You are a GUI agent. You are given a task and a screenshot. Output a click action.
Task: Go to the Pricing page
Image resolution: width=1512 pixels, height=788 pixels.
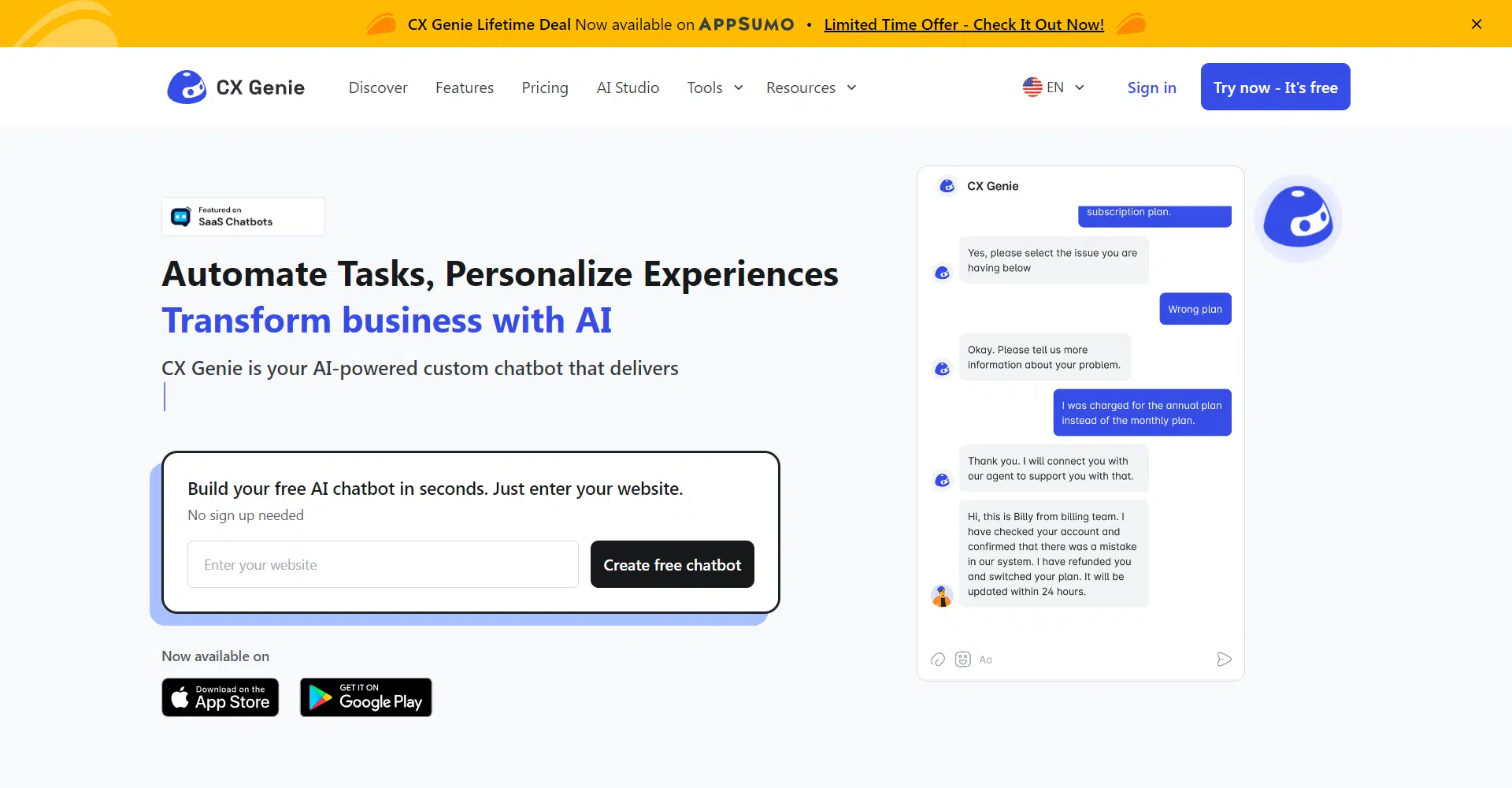(545, 87)
